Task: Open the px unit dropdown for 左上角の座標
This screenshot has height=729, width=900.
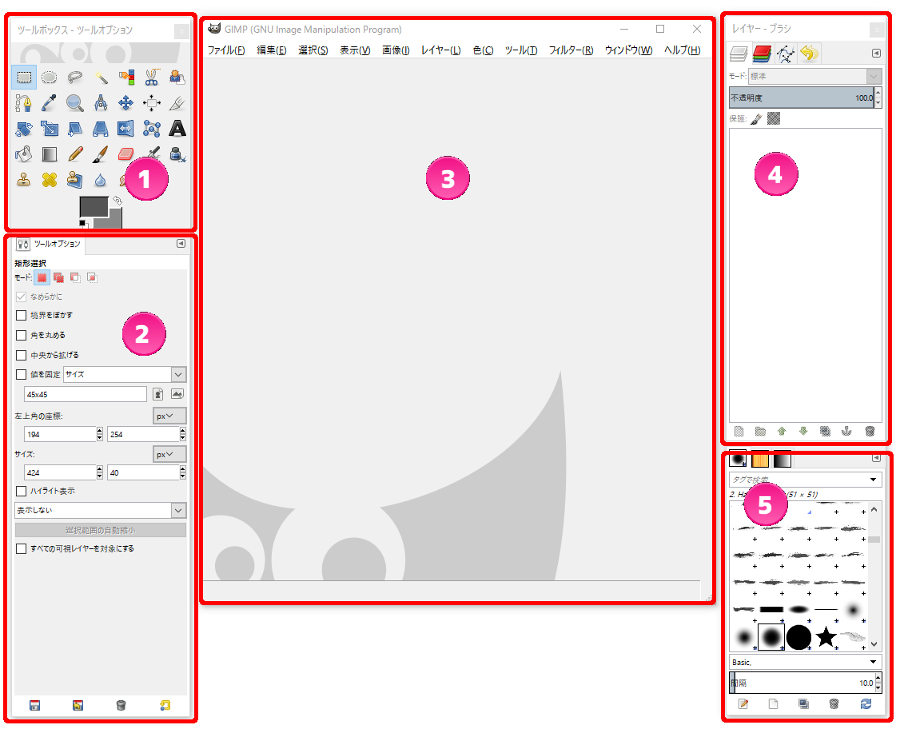Action: [x=169, y=416]
